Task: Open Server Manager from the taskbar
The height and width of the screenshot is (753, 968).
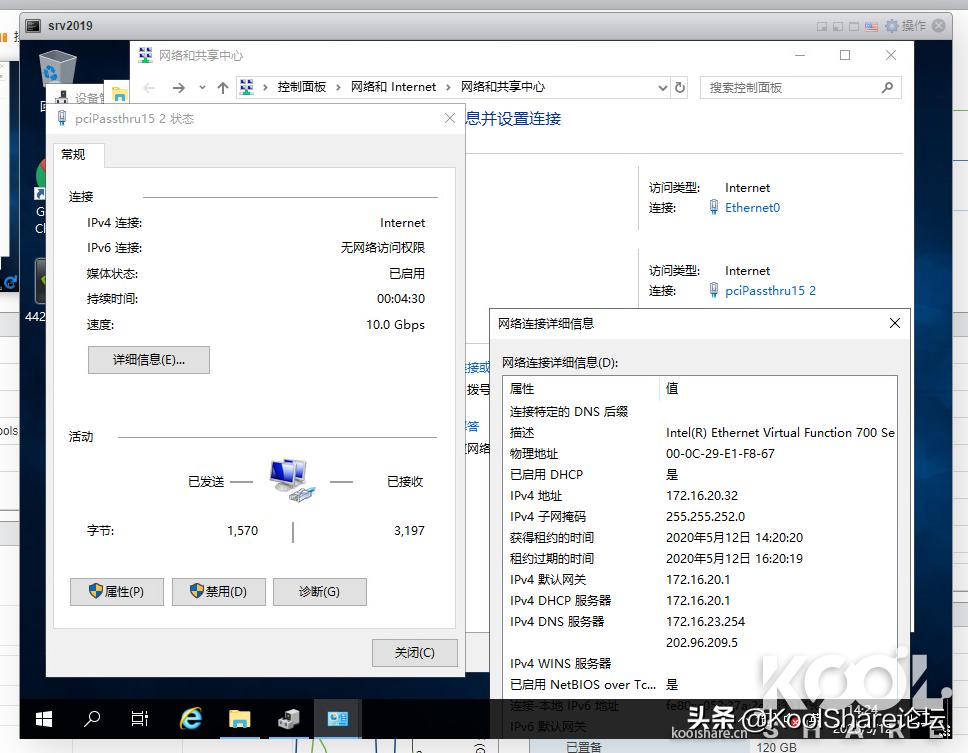Action: point(287,718)
